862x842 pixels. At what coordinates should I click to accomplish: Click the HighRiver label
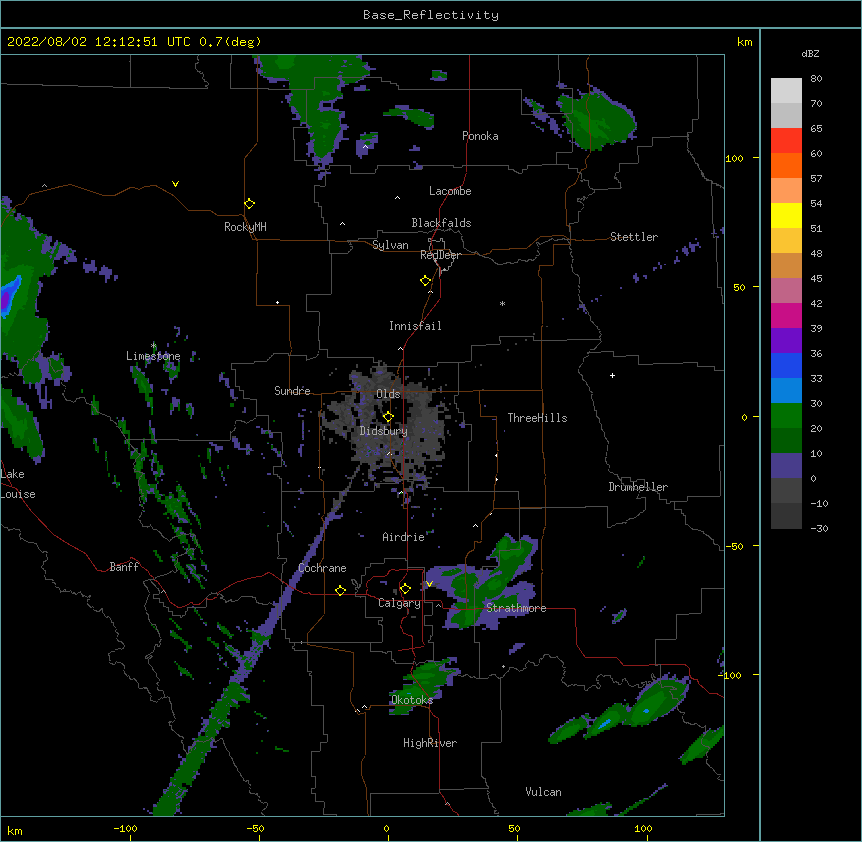[x=430, y=743]
